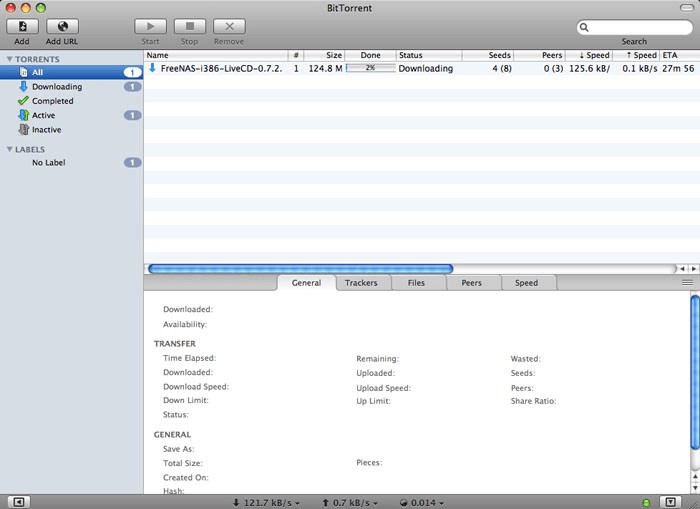The height and width of the screenshot is (509, 700).
Task: Select the Downloading filter in sidebar
Action: (71, 87)
